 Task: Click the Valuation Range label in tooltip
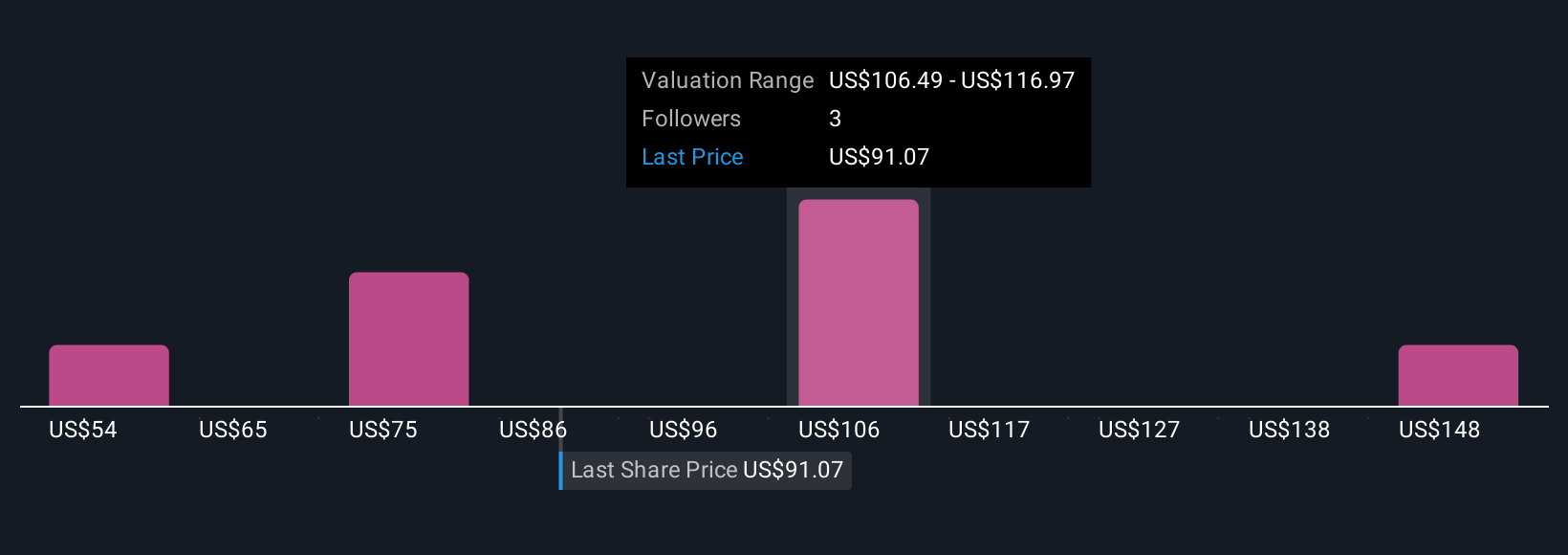(x=728, y=80)
